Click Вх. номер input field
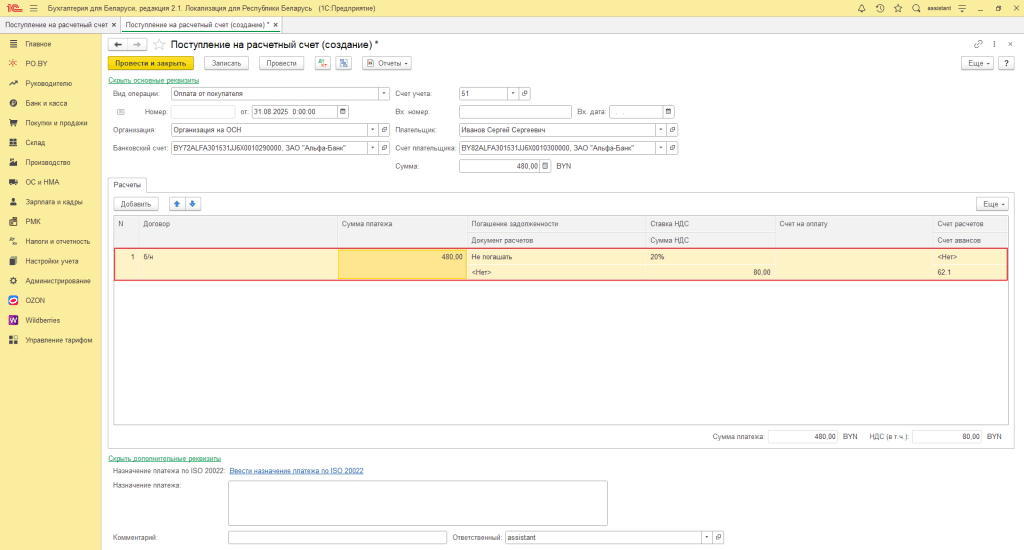Viewport: 1024px width, 550px height. tap(515, 112)
